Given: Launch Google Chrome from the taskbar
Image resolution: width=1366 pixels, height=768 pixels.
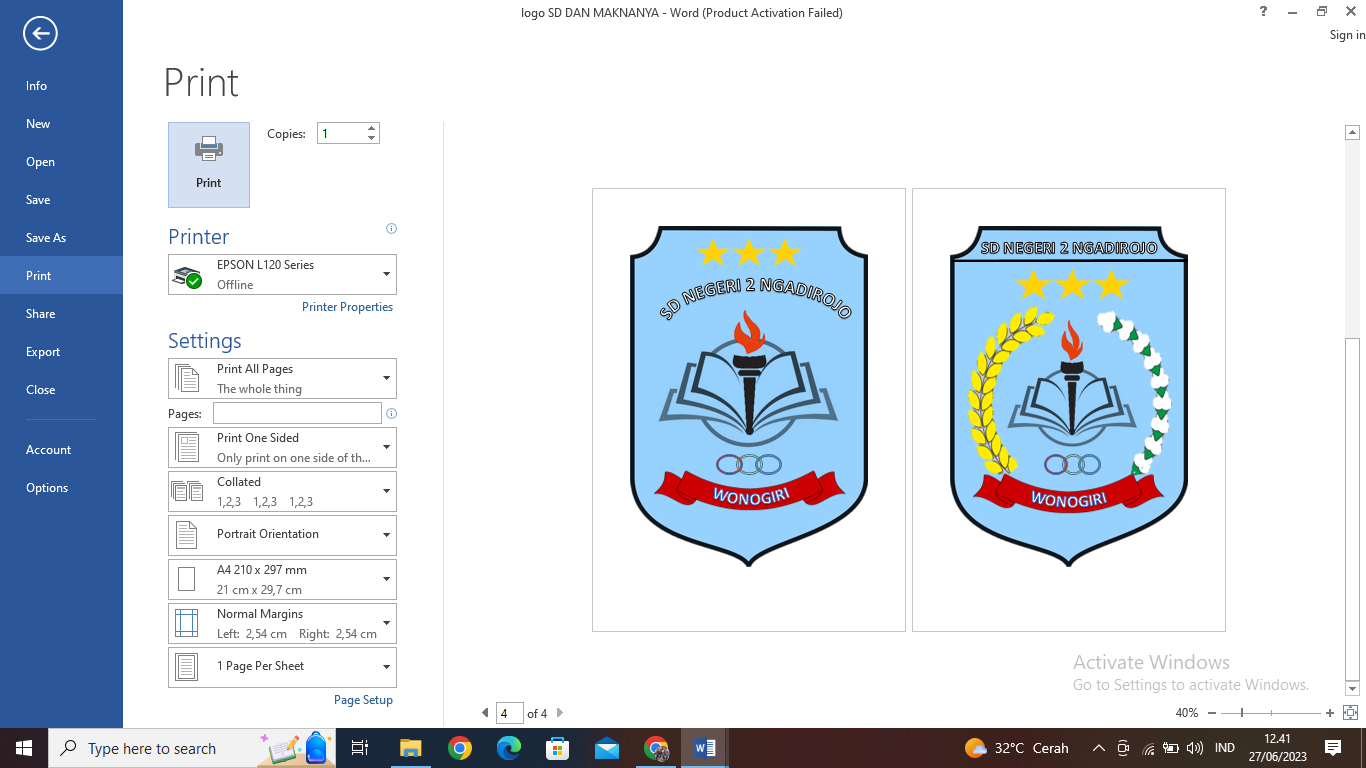Looking at the screenshot, I should pos(459,748).
